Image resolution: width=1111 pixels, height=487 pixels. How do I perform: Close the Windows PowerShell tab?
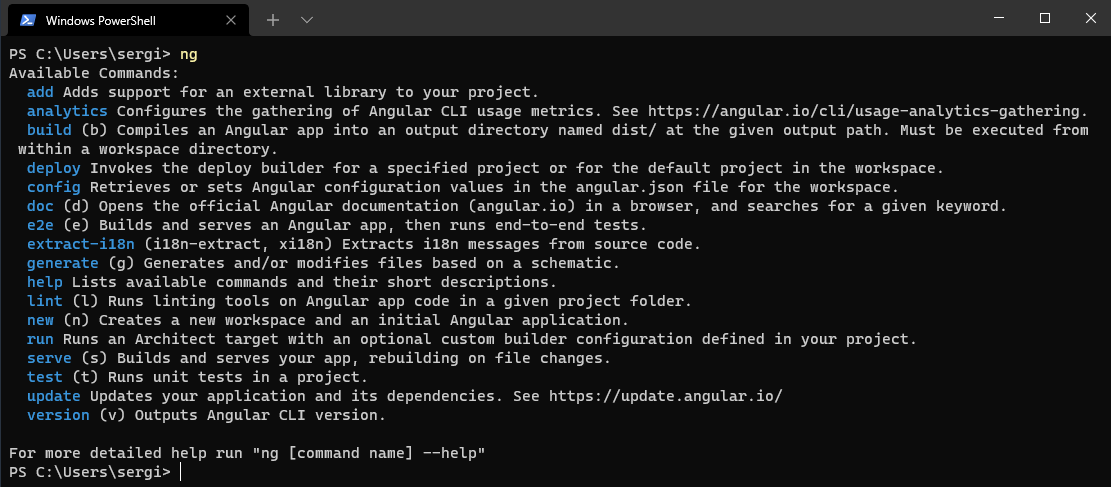tap(230, 21)
